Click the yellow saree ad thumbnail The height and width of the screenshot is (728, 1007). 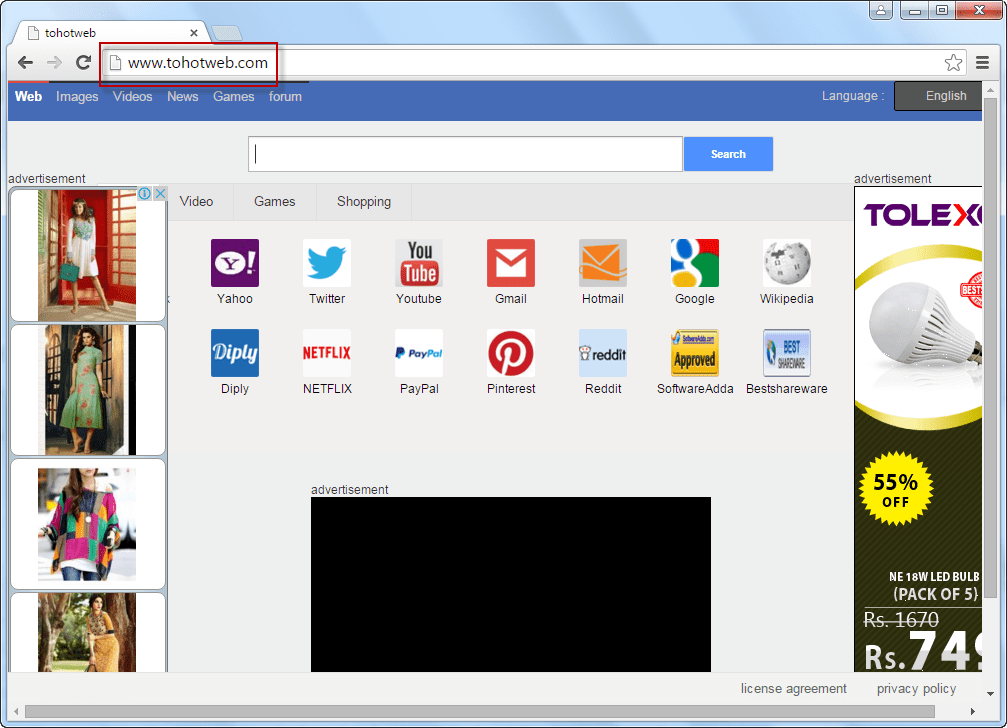[x=87, y=632]
